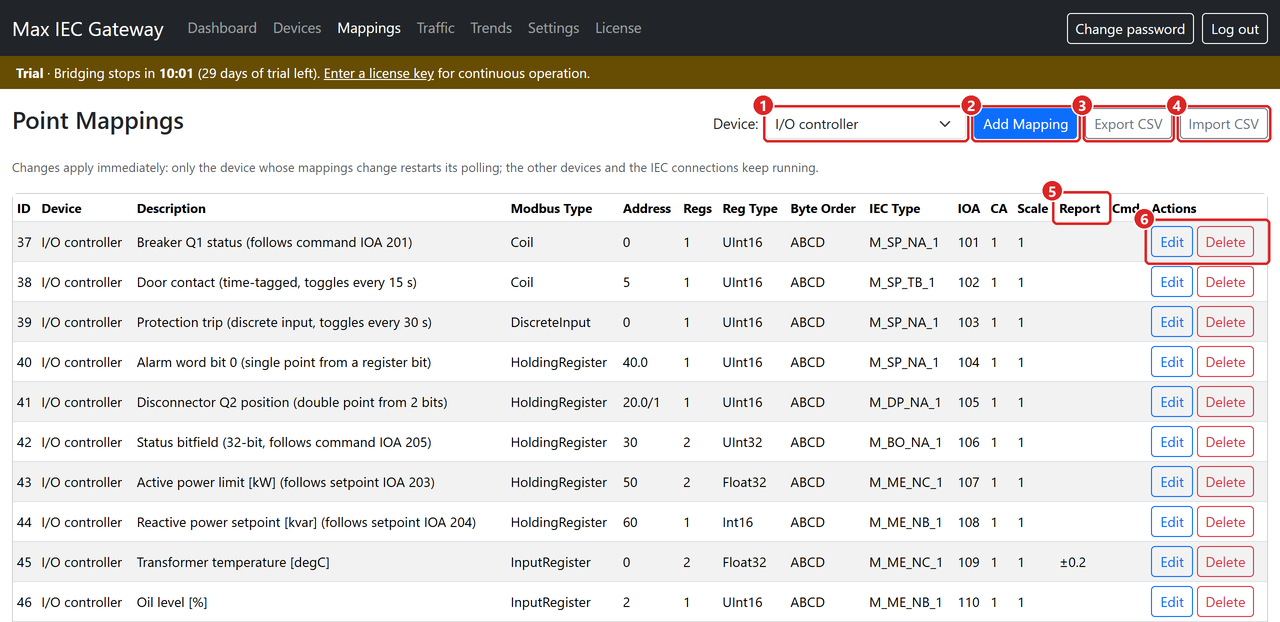Screen dimensions: 1280x622
Task: Follow the Enter a license key link
Action: click(379, 73)
